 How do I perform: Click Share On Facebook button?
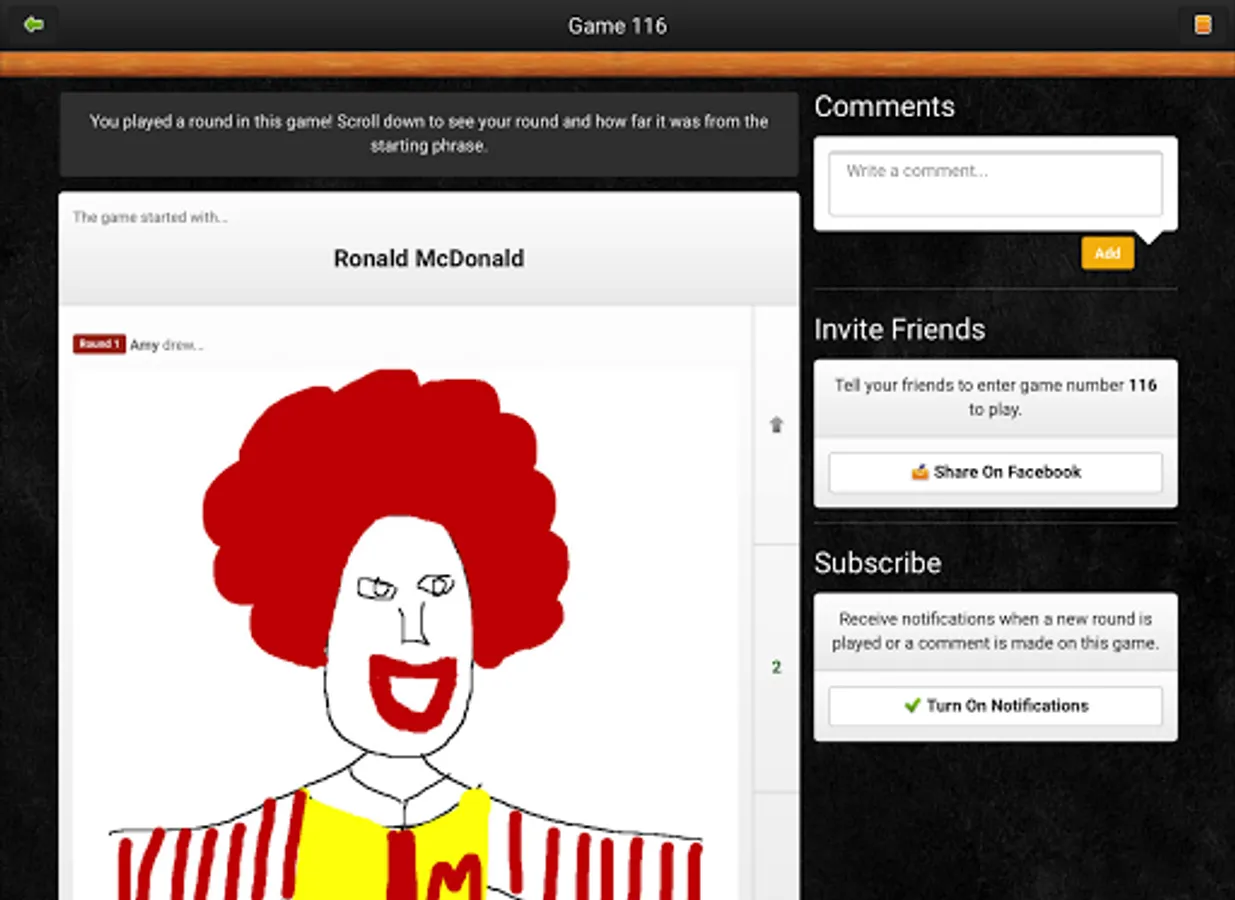[995, 472]
